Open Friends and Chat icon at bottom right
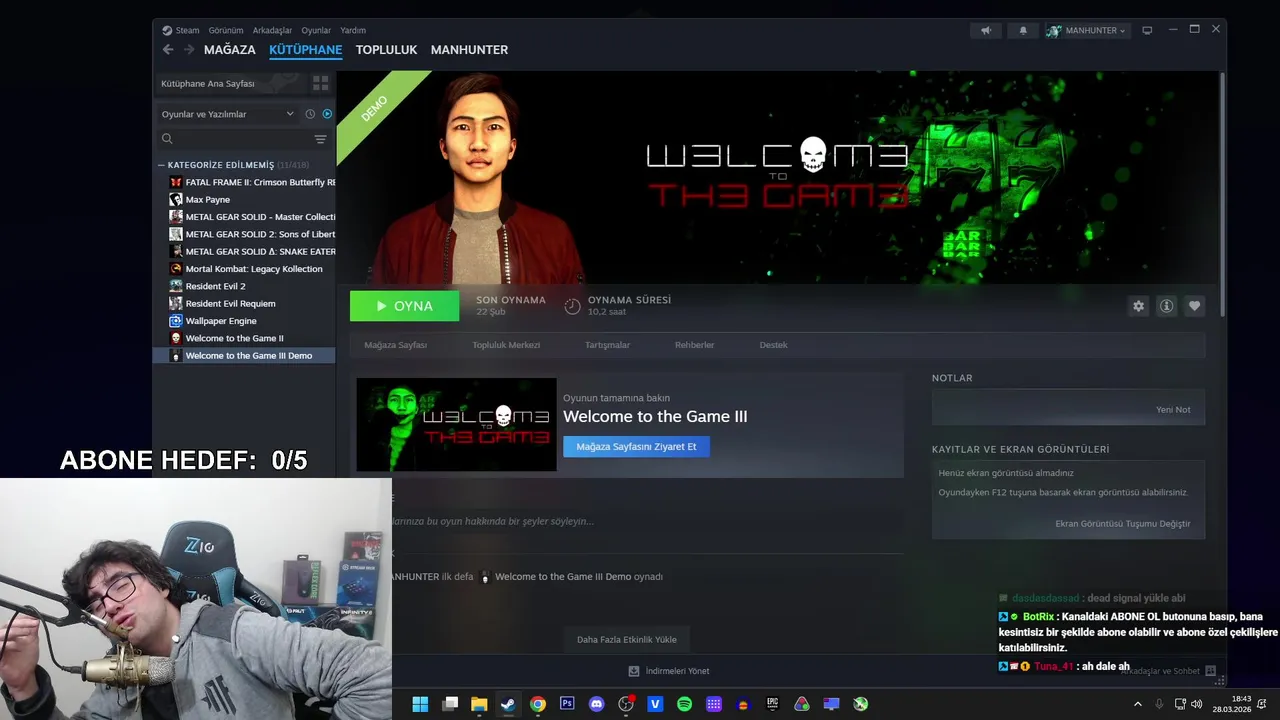1280x720 pixels. click(x=1210, y=671)
